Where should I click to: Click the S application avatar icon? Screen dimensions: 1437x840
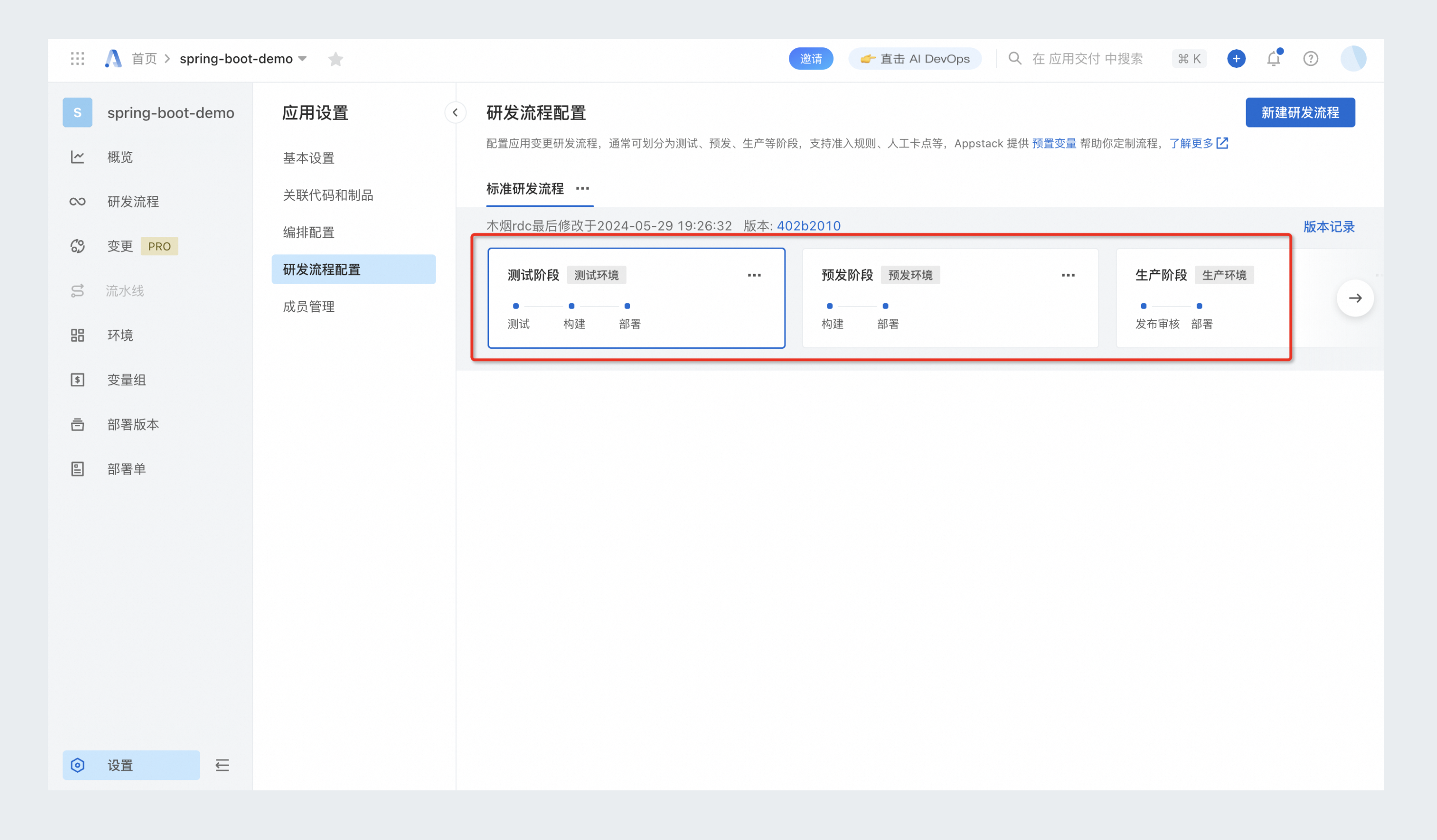coord(78,112)
